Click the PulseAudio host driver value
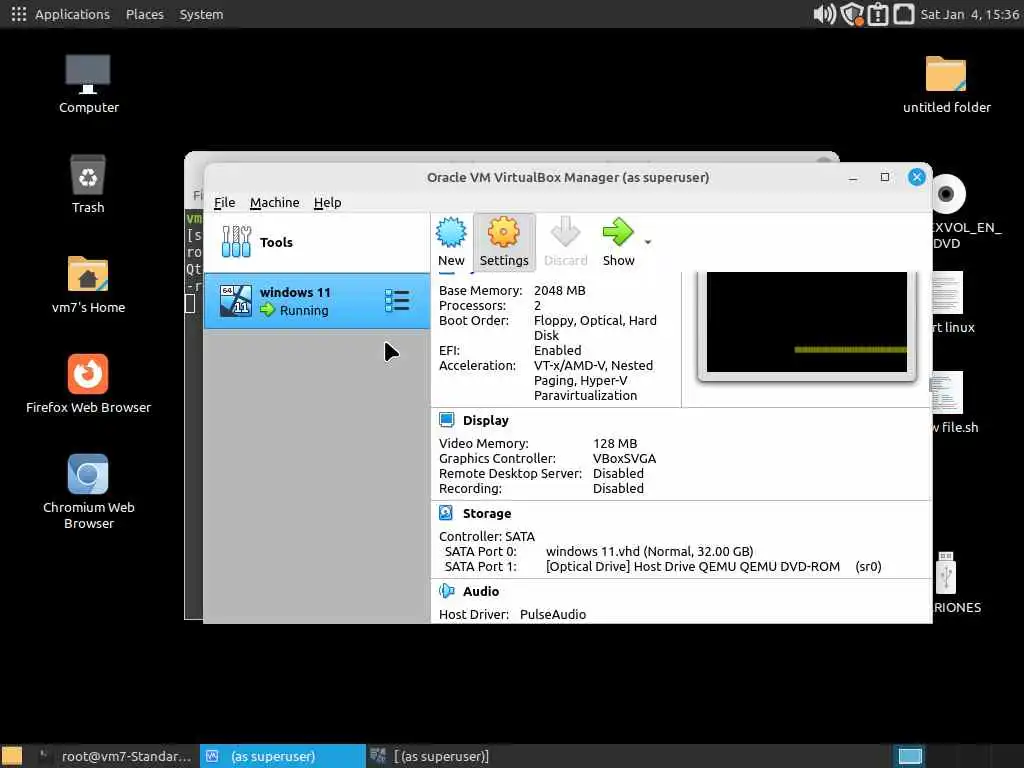 [552, 615]
